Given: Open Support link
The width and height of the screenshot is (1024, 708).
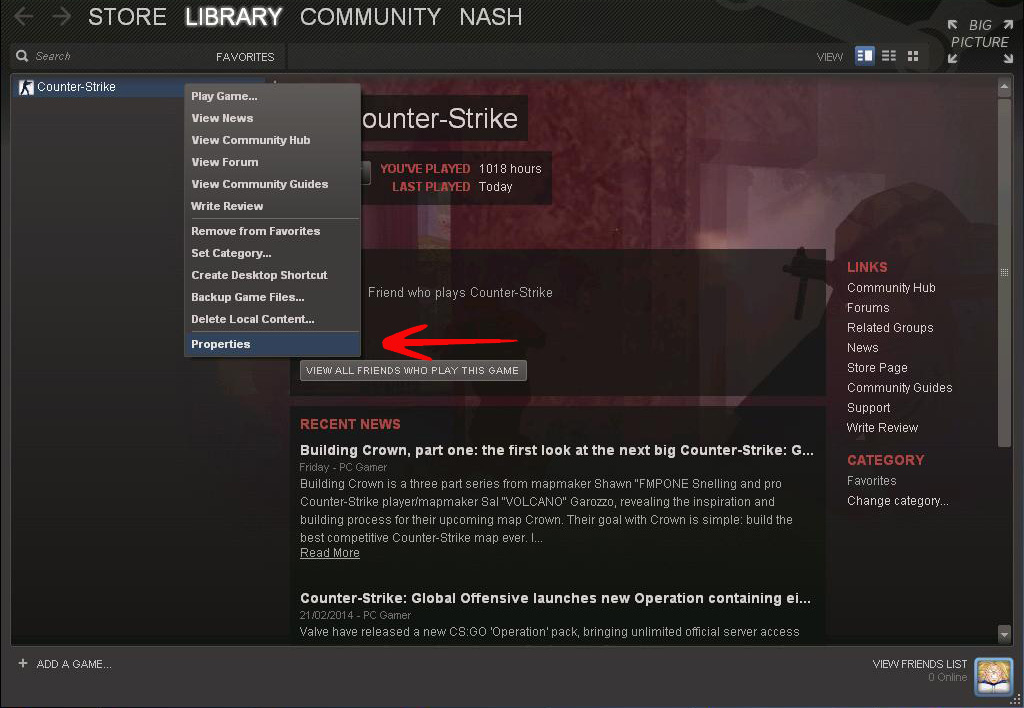Looking at the screenshot, I should point(868,408).
